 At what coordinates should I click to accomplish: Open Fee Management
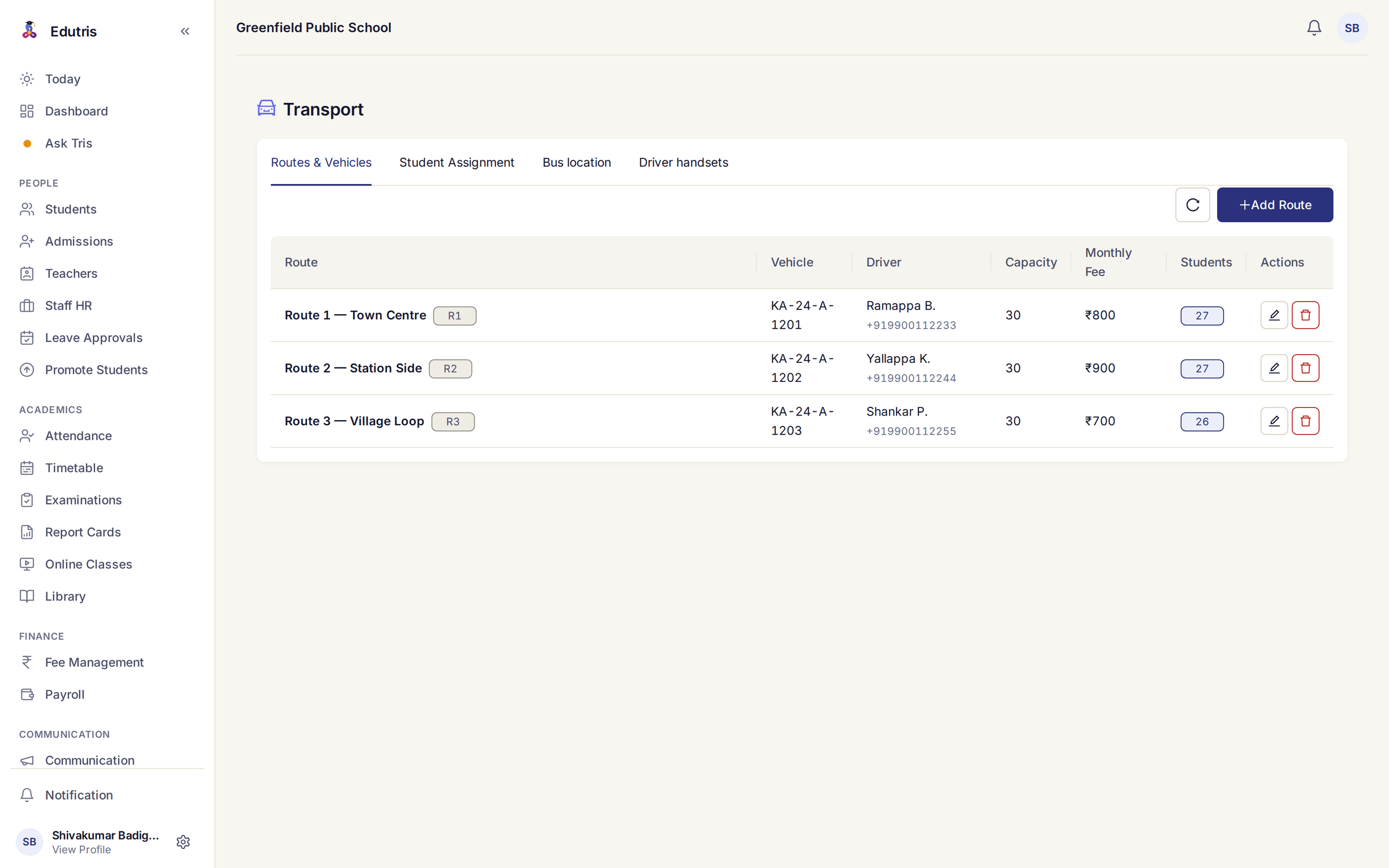click(107, 662)
